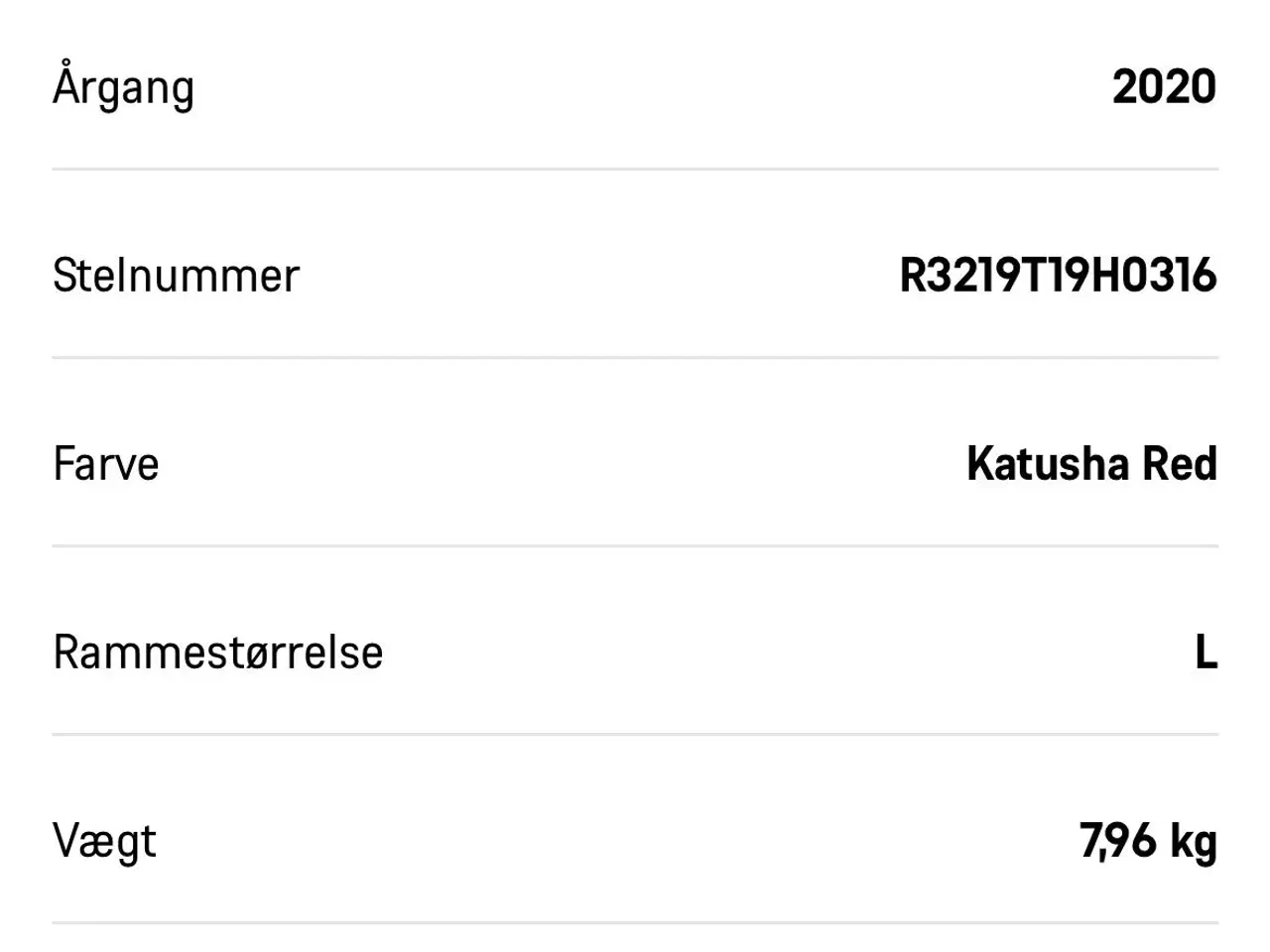Click the divider line below the Årgang row
Viewport: 1270px width, 952px height.
[x=635, y=170]
